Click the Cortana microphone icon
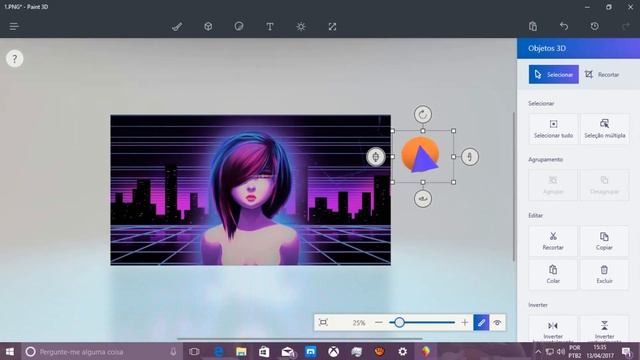 pos(173,351)
